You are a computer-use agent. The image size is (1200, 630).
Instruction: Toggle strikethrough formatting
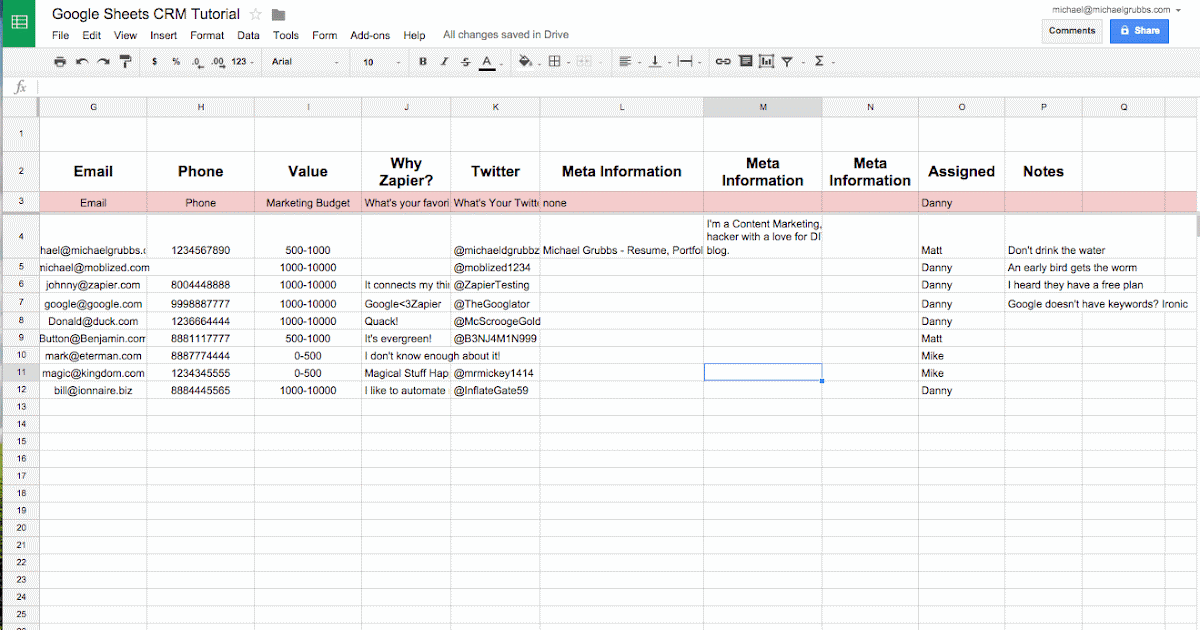(465, 62)
